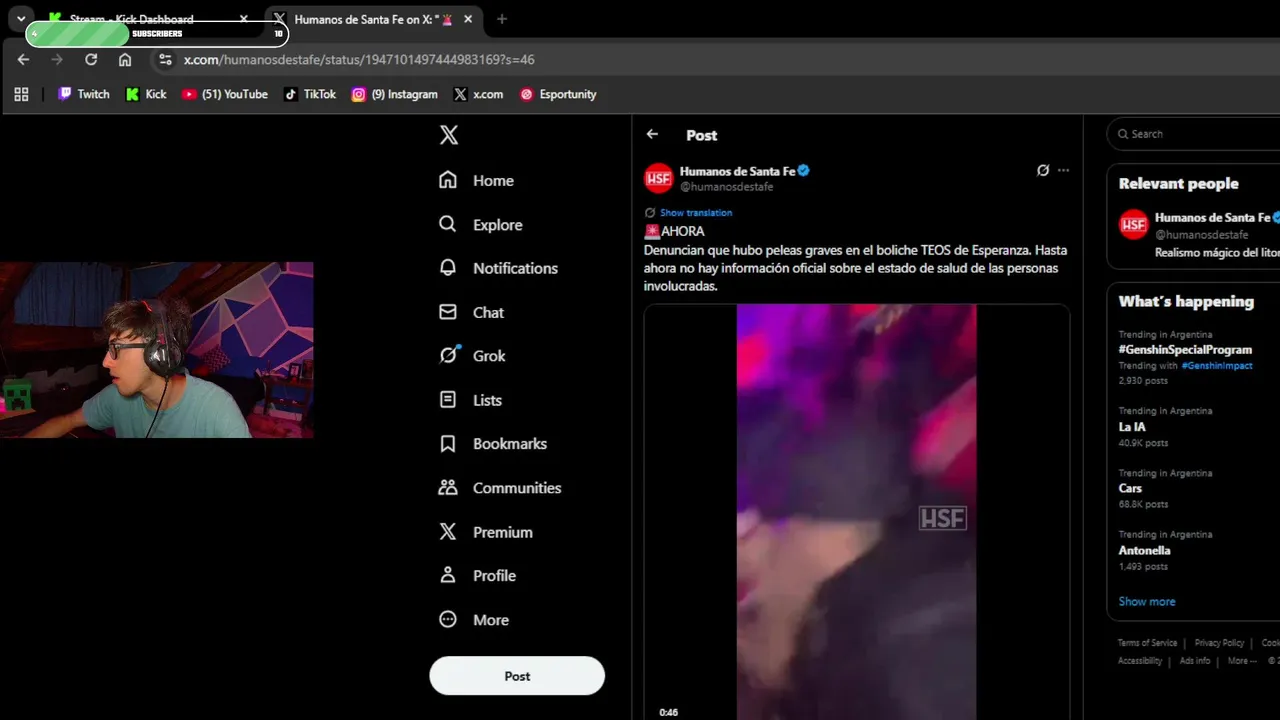
Task: Expand the tab search dropdown arrow
Action: (x=21, y=19)
